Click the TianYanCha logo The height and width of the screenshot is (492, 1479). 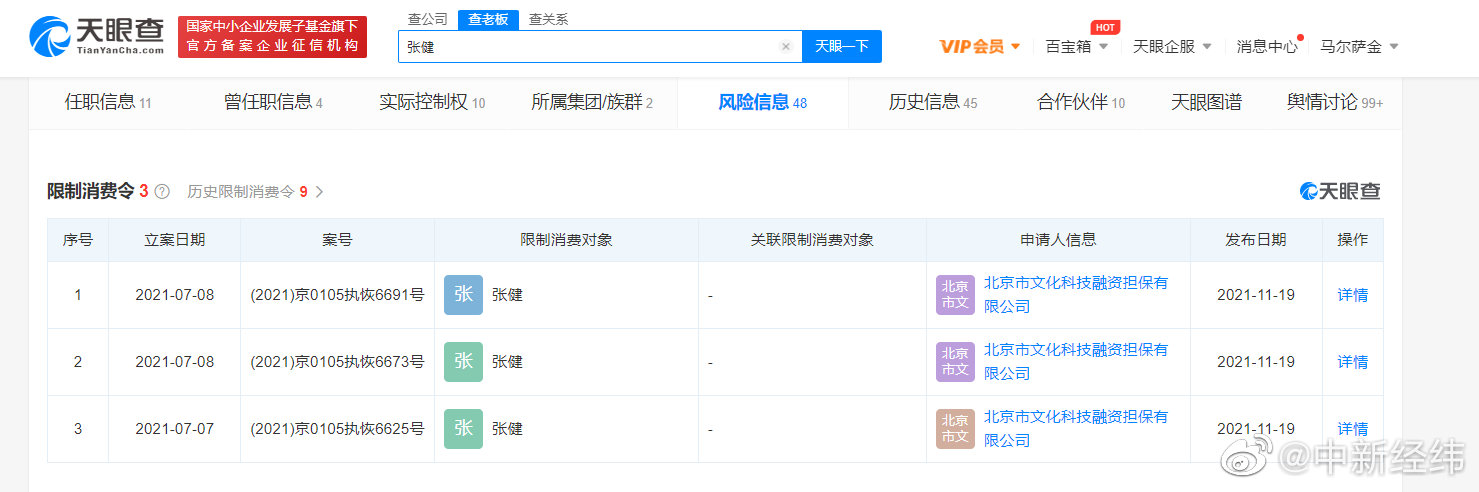pyautogui.click(x=98, y=37)
